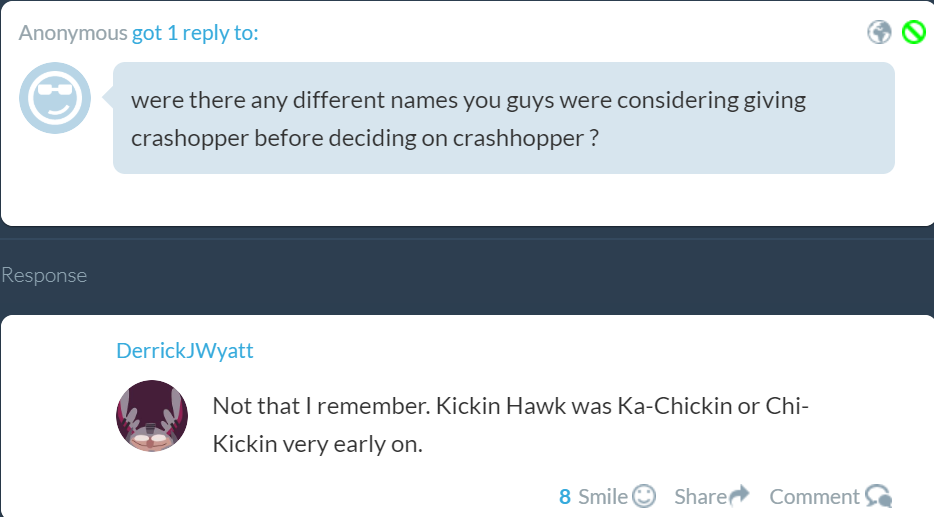The width and height of the screenshot is (934, 517).
Task: Open DerrickJWyatt's profile picture
Action: click(x=152, y=416)
